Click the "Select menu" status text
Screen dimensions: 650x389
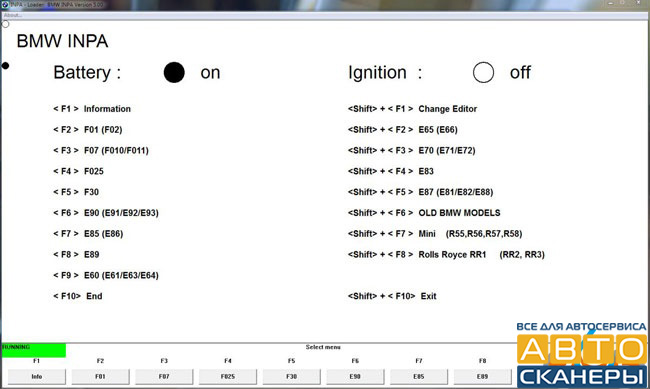click(323, 347)
